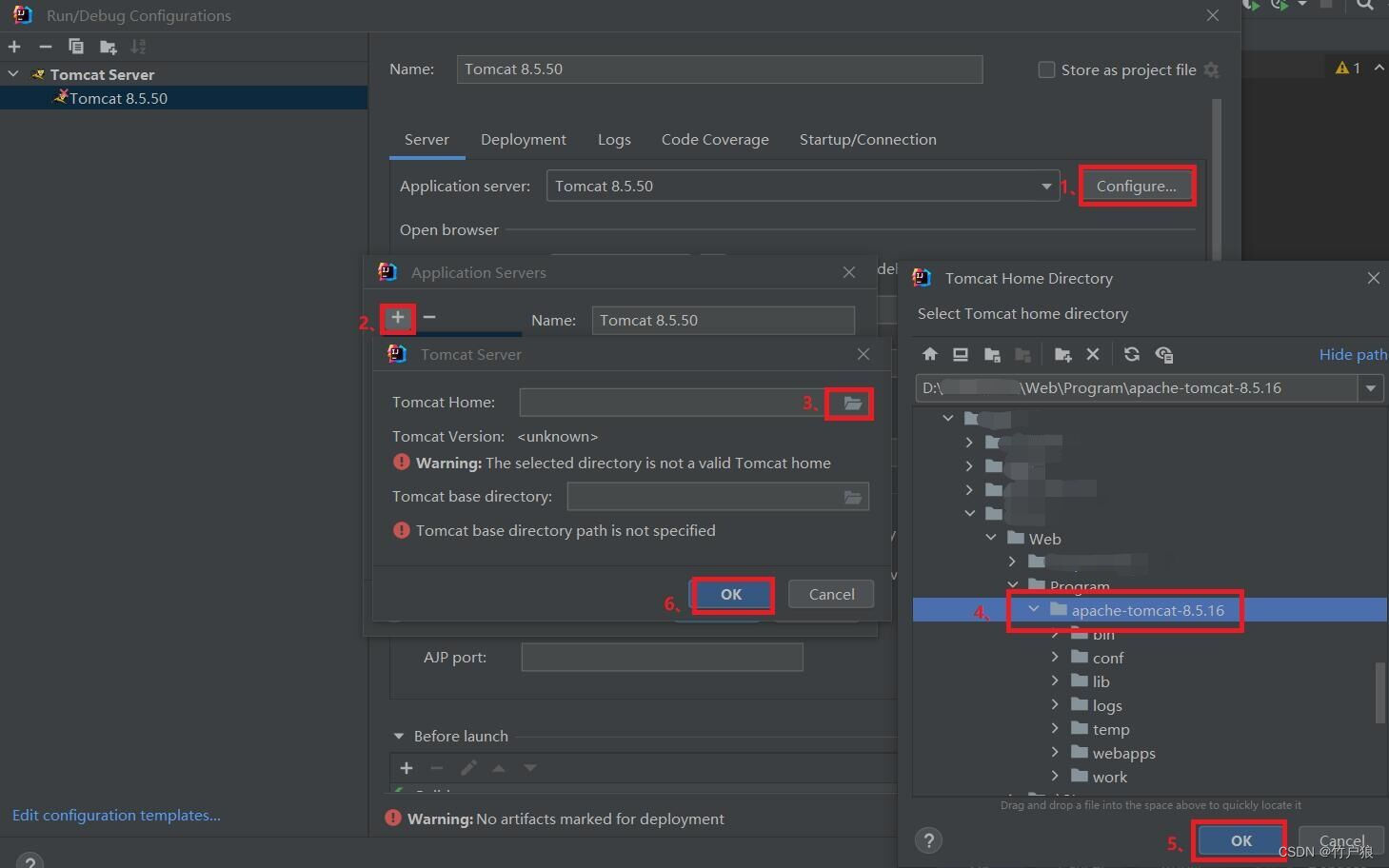Sort configurations alphabetically icon
The height and width of the screenshot is (868, 1389).
point(138,47)
